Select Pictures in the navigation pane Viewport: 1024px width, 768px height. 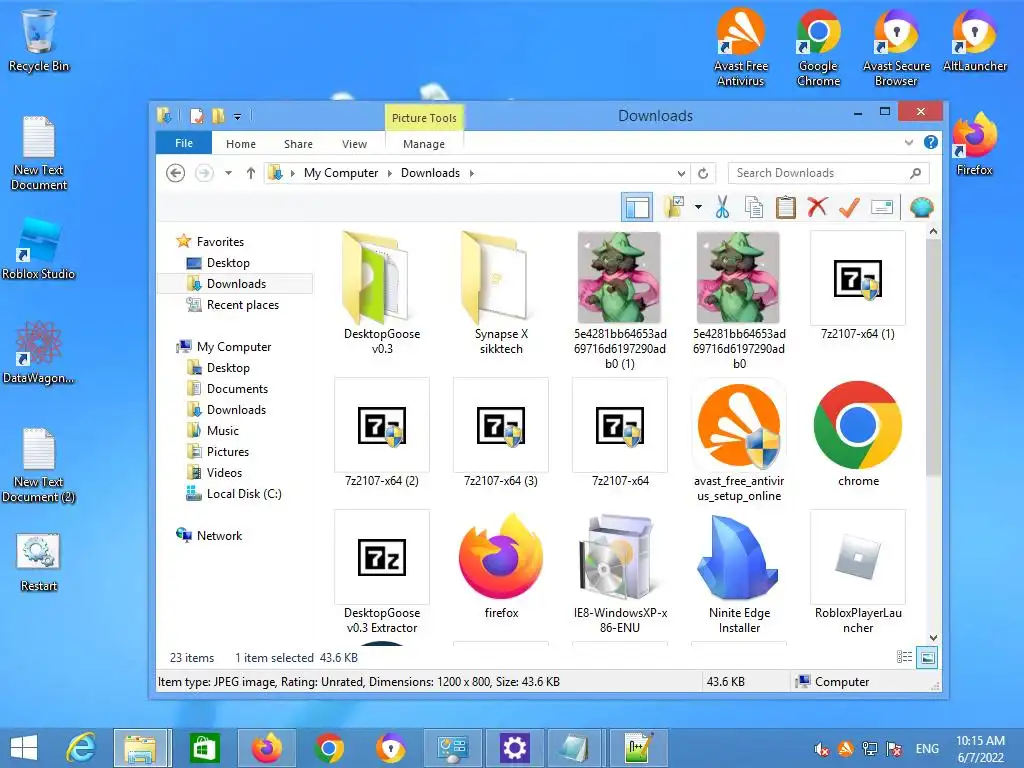[227, 451]
